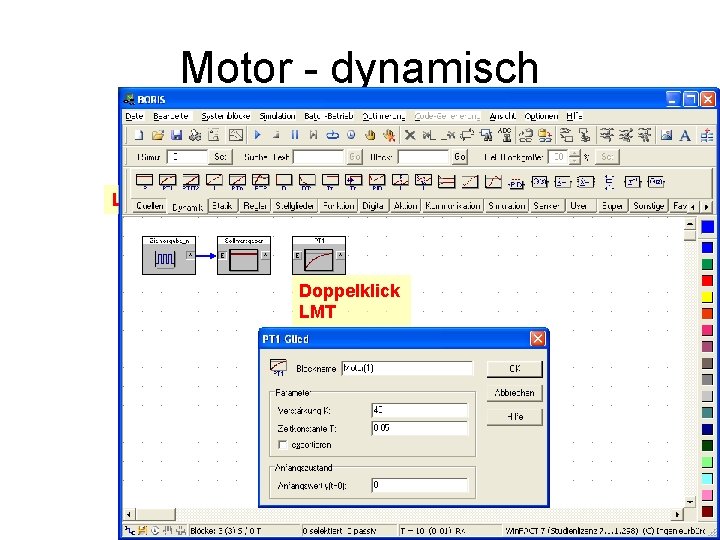Open the Batch-Betrieb menu
This screenshot has height=540, width=720.
pyautogui.click(x=329, y=116)
